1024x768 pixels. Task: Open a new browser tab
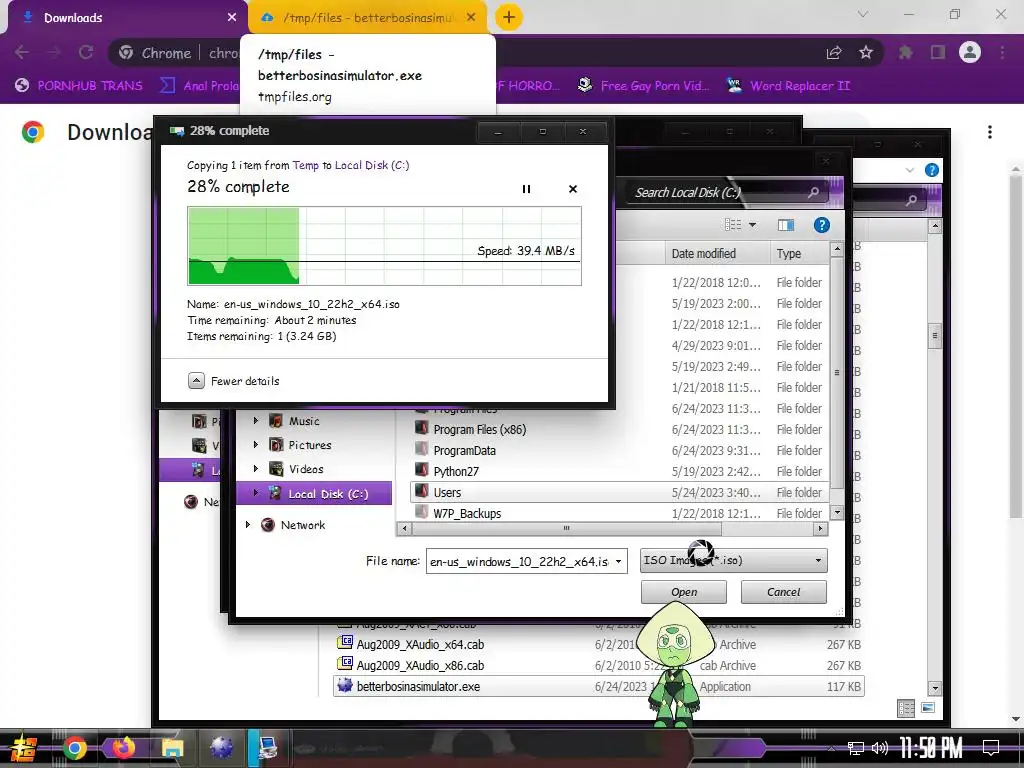click(x=509, y=18)
